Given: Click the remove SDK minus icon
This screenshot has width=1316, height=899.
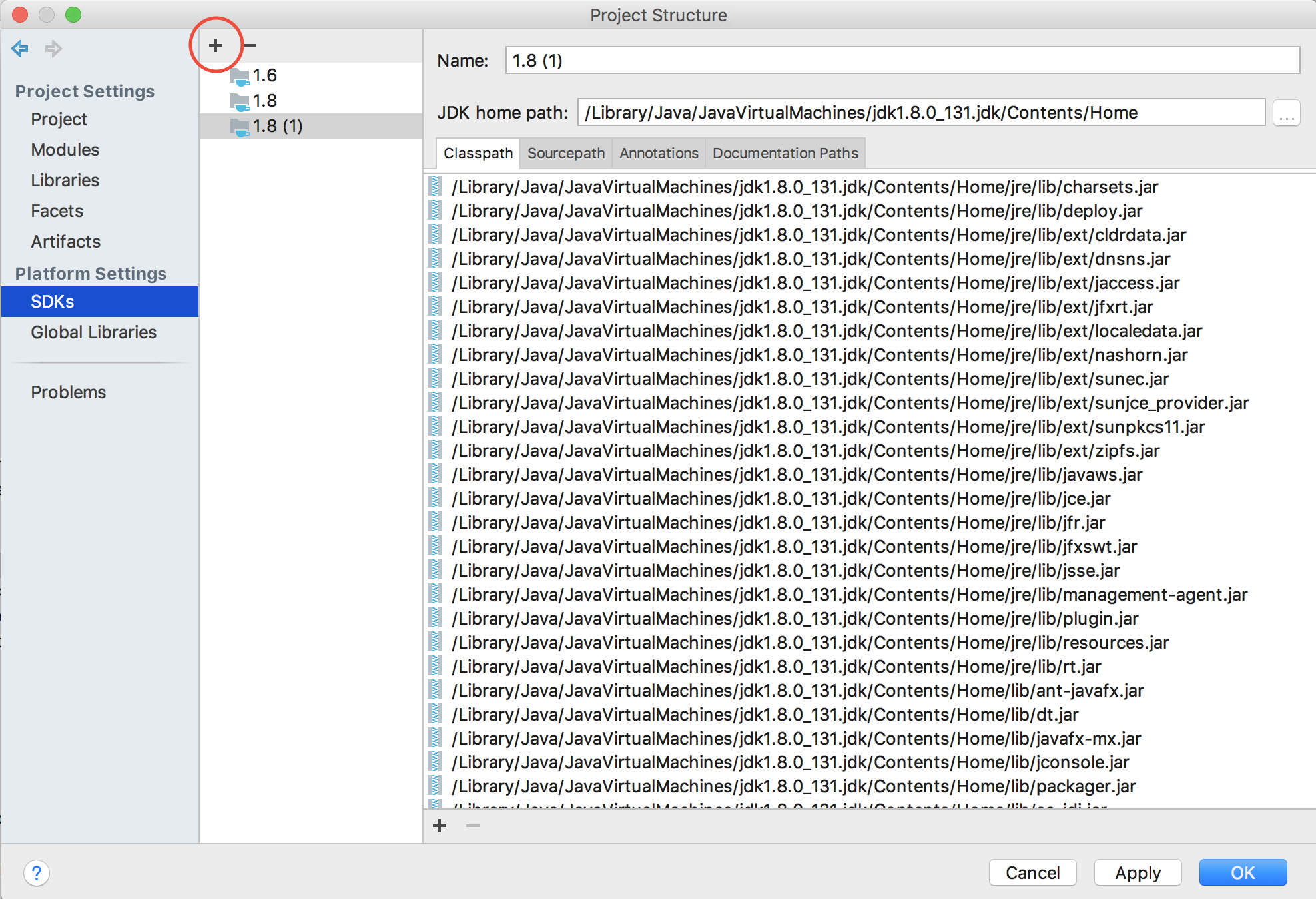Looking at the screenshot, I should pyautogui.click(x=250, y=45).
